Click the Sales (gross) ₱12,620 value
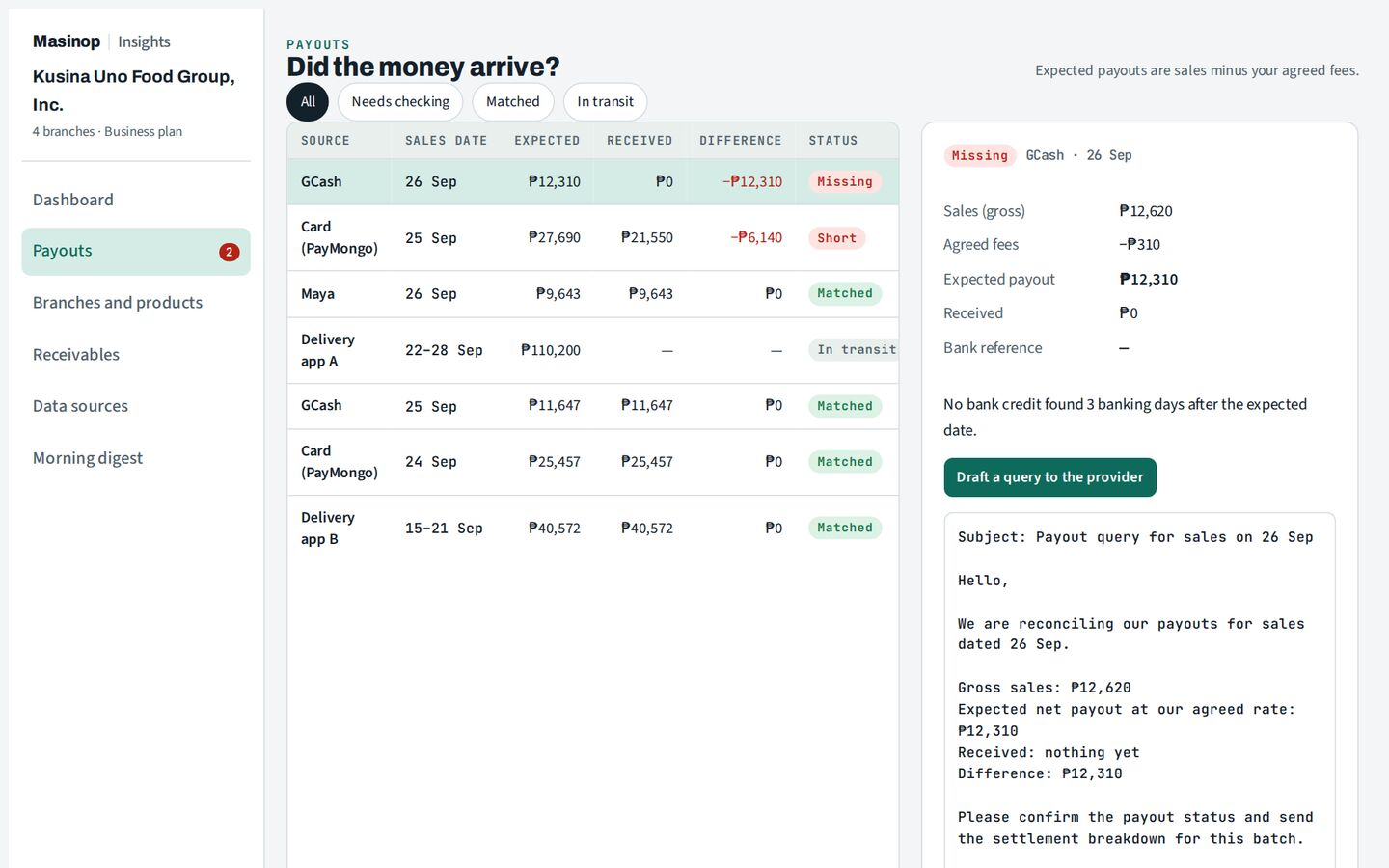This screenshot has width=1389, height=868. [x=1146, y=211]
